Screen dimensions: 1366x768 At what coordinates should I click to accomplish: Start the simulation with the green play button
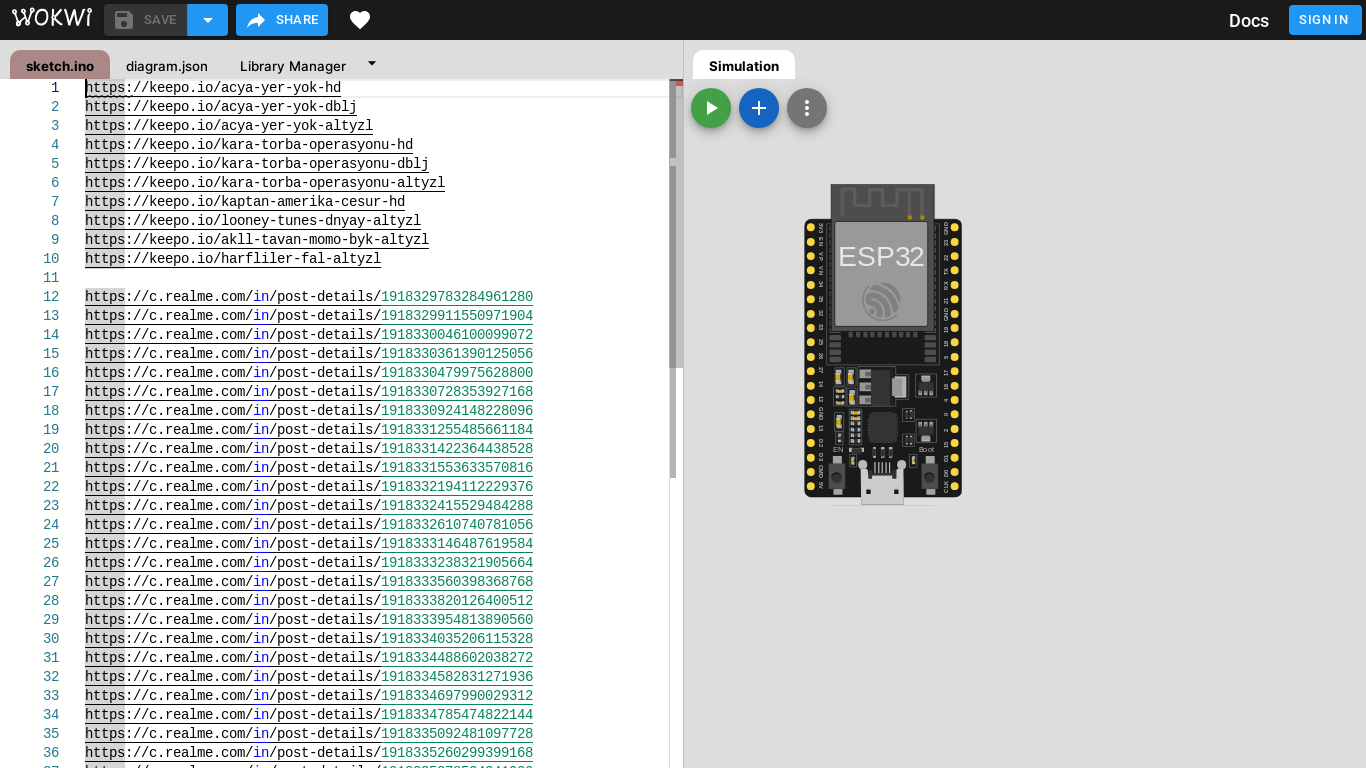pyautogui.click(x=711, y=108)
